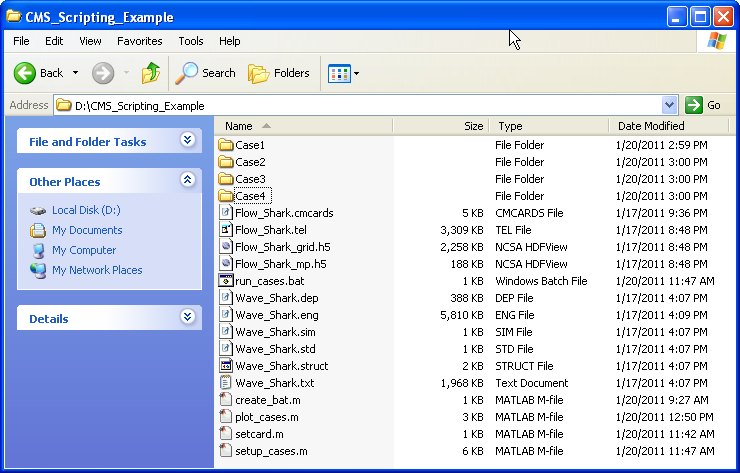The height and width of the screenshot is (473, 740).
Task: Click the file name run_cases.bat
Action: pyautogui.click(x=269, y=281)
